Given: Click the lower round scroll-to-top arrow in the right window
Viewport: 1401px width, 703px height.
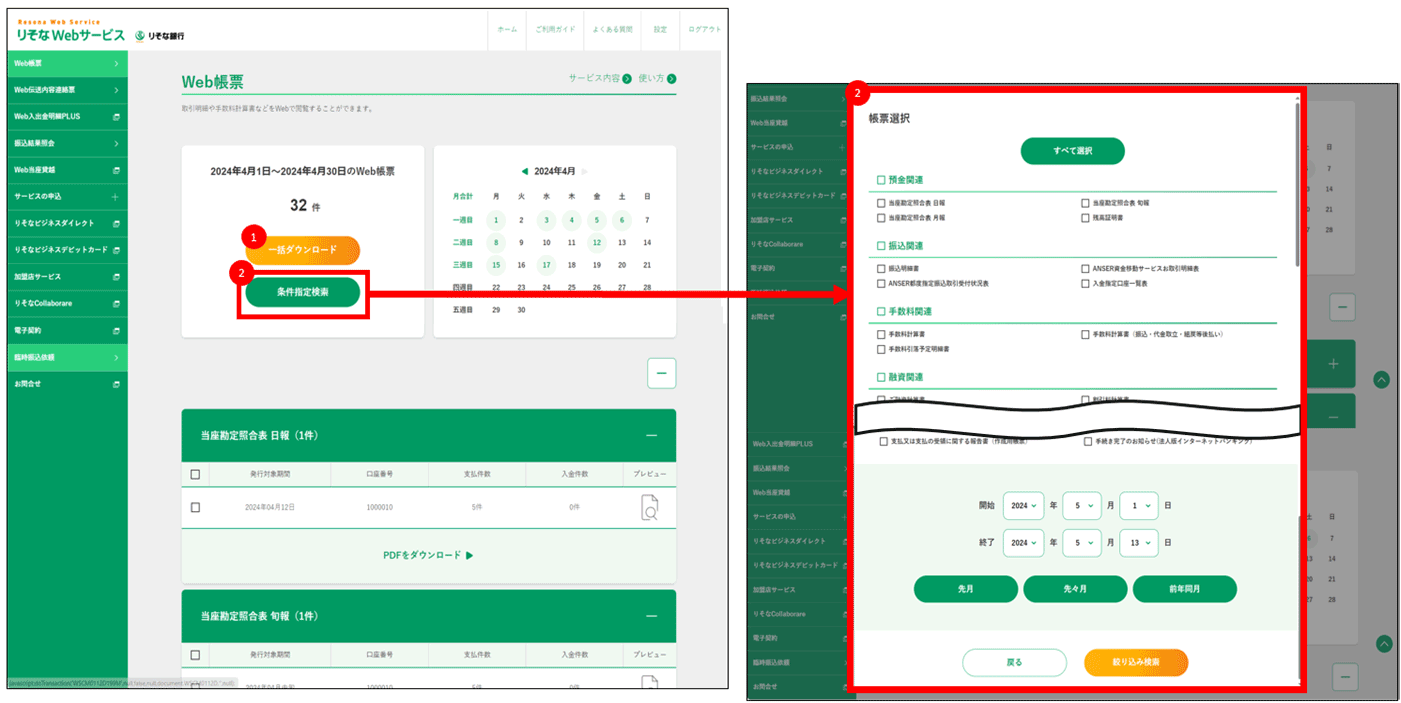Looking at the screenshot, I should click(1384, 644).
